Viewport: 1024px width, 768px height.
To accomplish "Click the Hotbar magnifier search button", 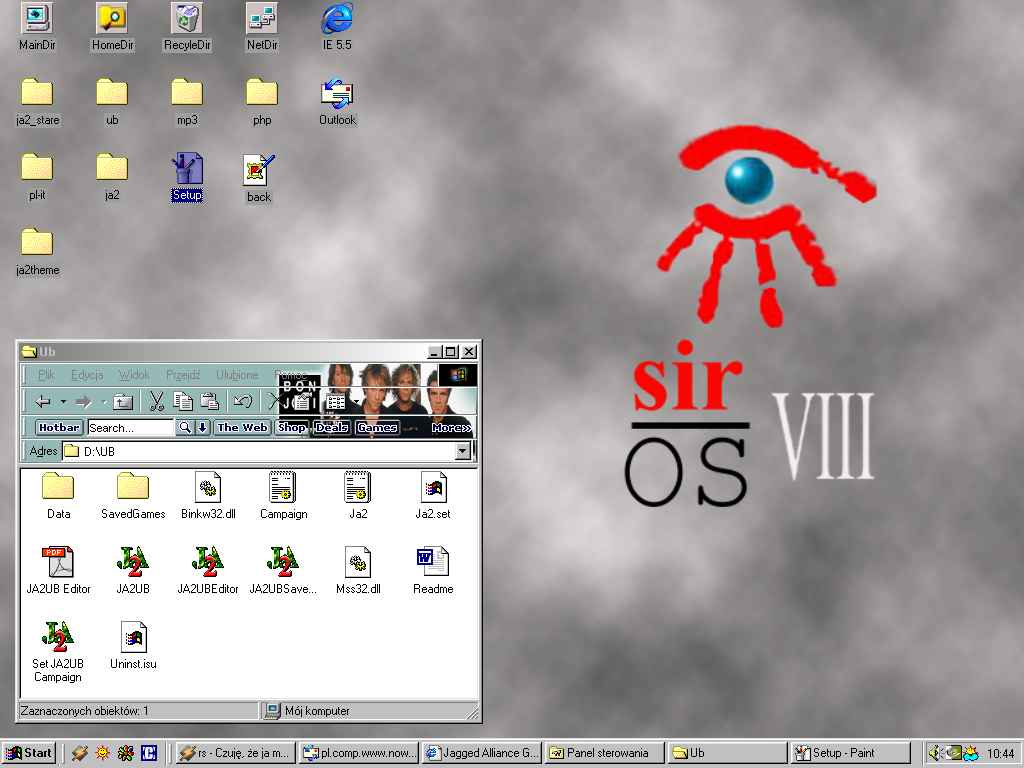I will click(185, 427).
